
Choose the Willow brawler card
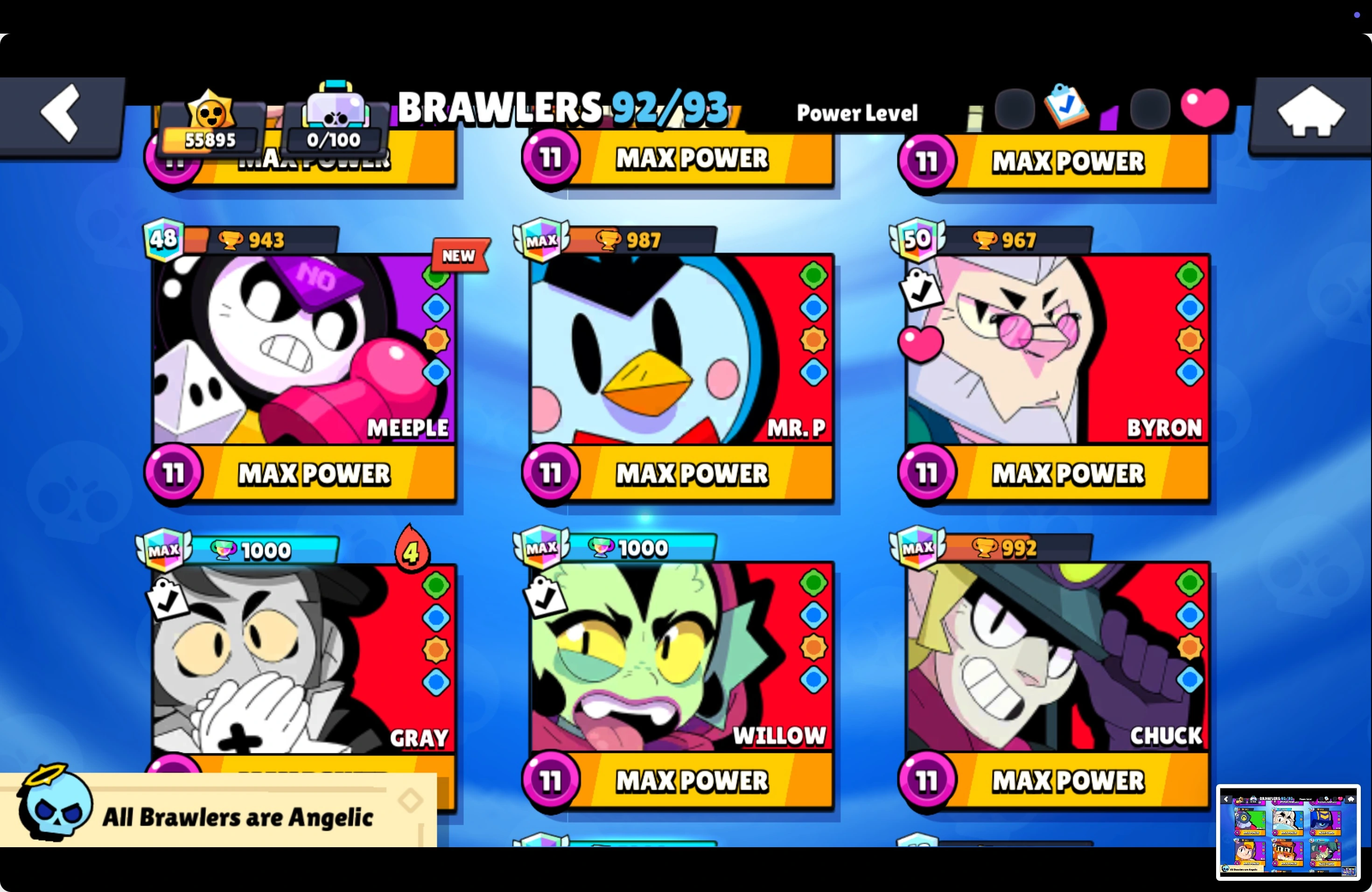click(x=681, y=656)
